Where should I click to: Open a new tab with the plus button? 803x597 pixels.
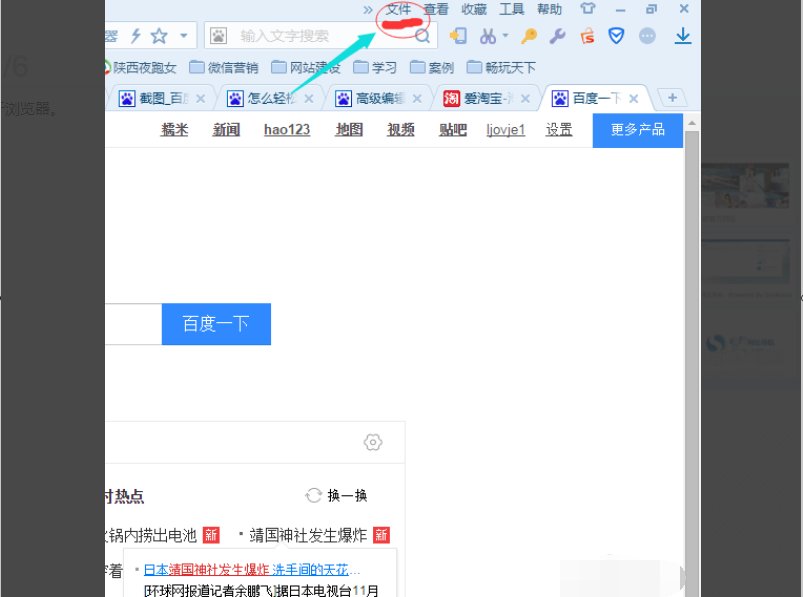click(672, 98)
